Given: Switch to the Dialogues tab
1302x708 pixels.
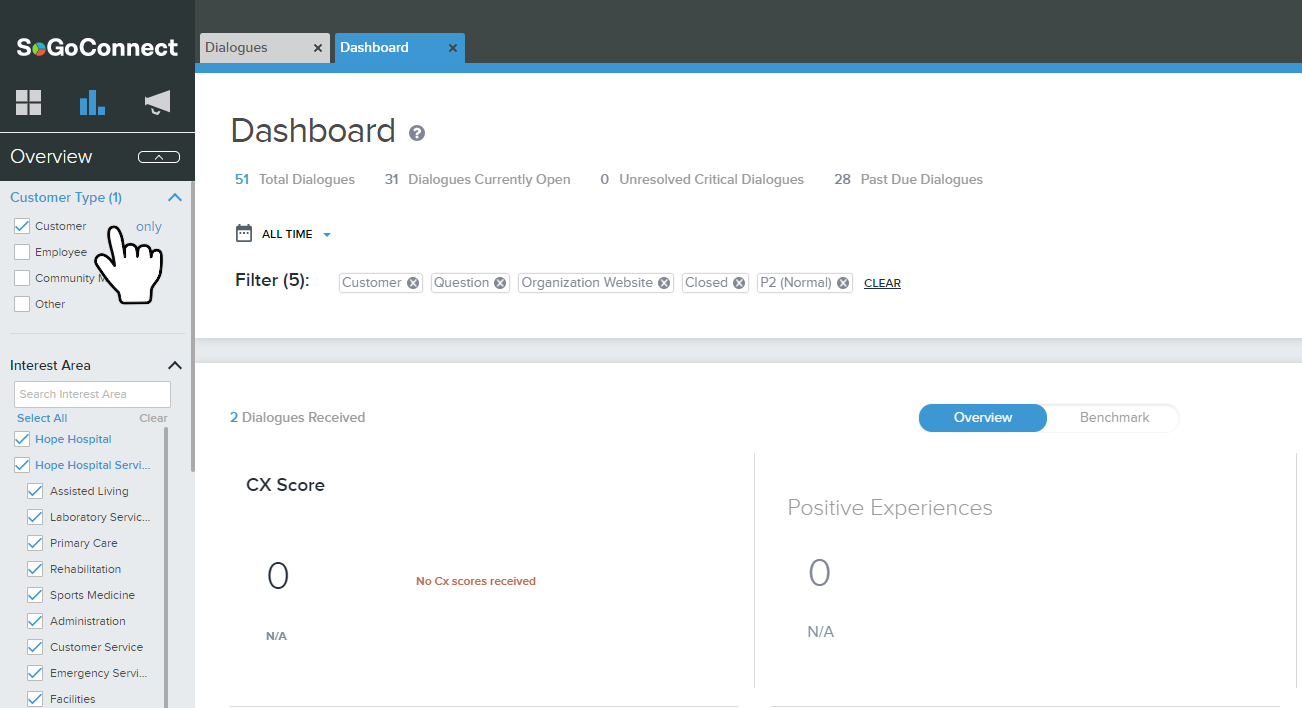Looking at the screenshot, I should point(264,48).
